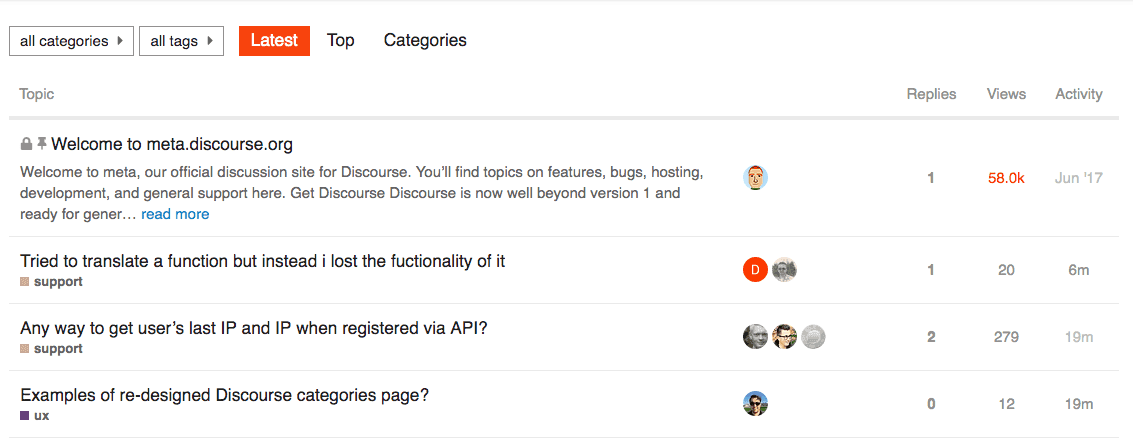Click poster avatar on categories page topic
Screen dimensions: 1133x441
tap(755, 403)
